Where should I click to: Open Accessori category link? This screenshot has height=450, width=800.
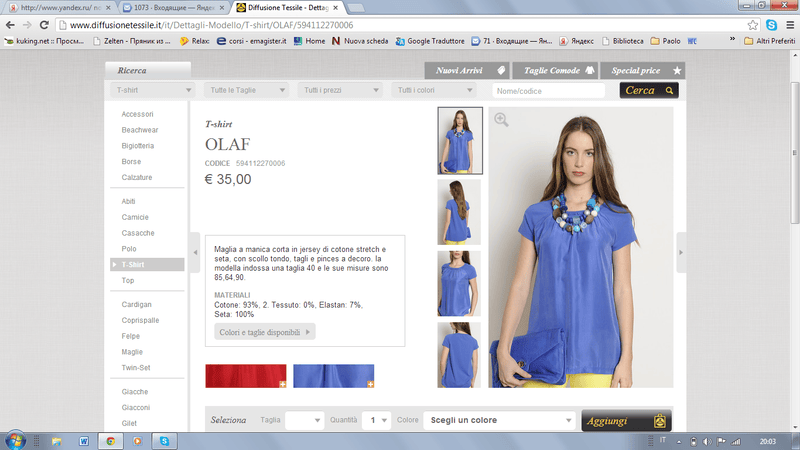coord(137,114)
